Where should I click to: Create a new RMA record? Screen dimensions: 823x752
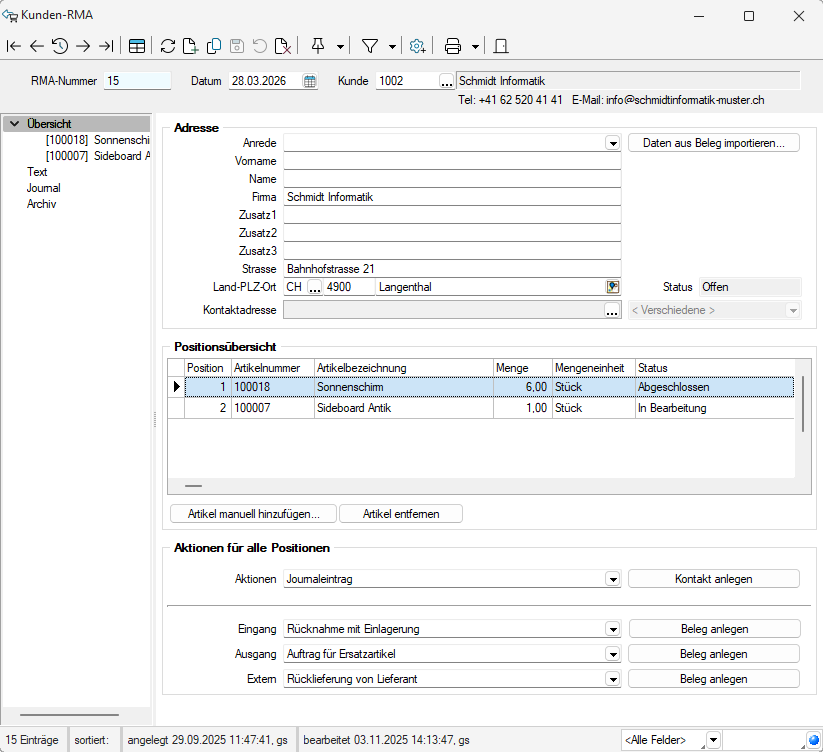coord(191,46)
